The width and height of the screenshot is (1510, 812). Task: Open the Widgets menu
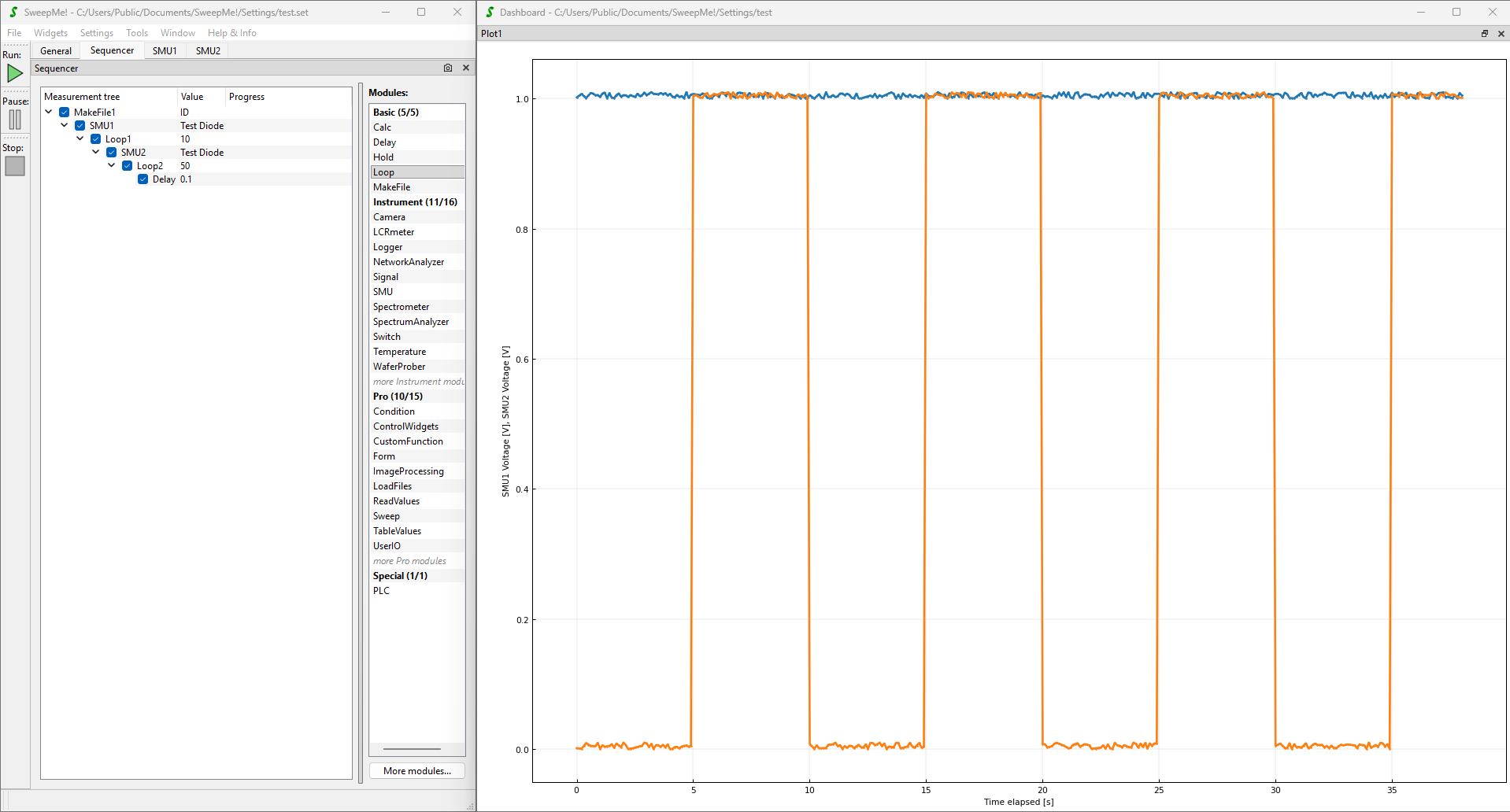(50, 33)
